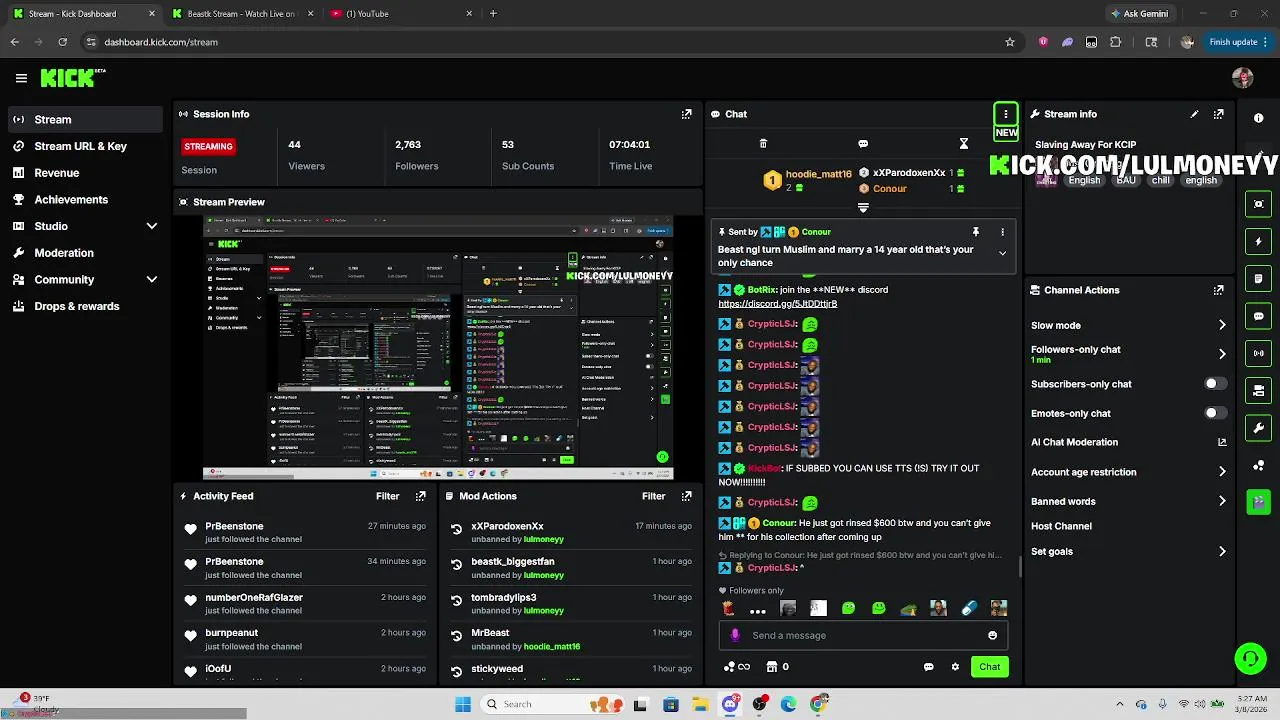Click the stream preview frame icon in right sidebar
The width and height of the screenshot is (1280, 720).
(1258, 204)
